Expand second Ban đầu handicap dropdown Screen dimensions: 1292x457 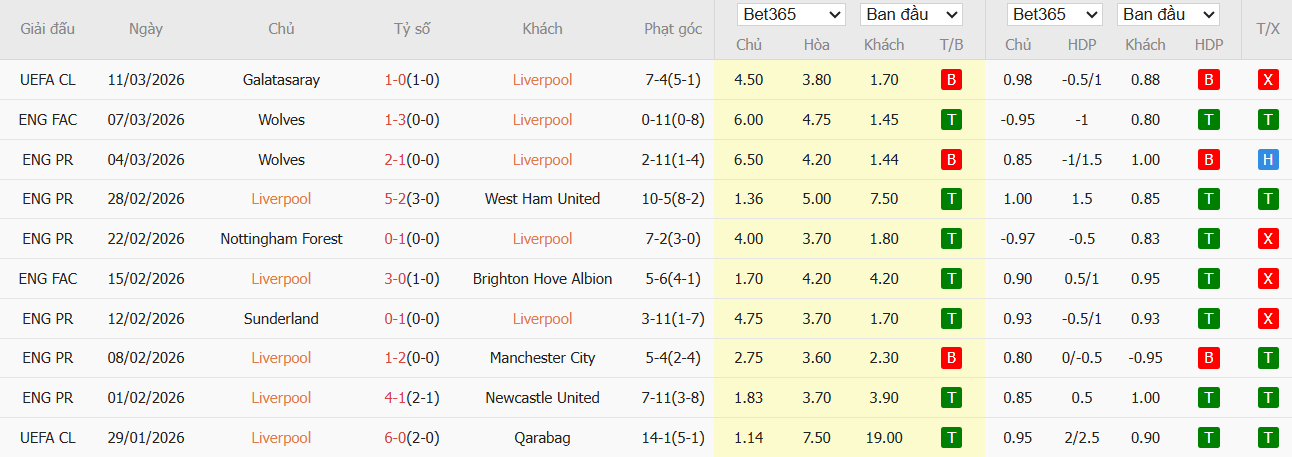(1168, 15)
